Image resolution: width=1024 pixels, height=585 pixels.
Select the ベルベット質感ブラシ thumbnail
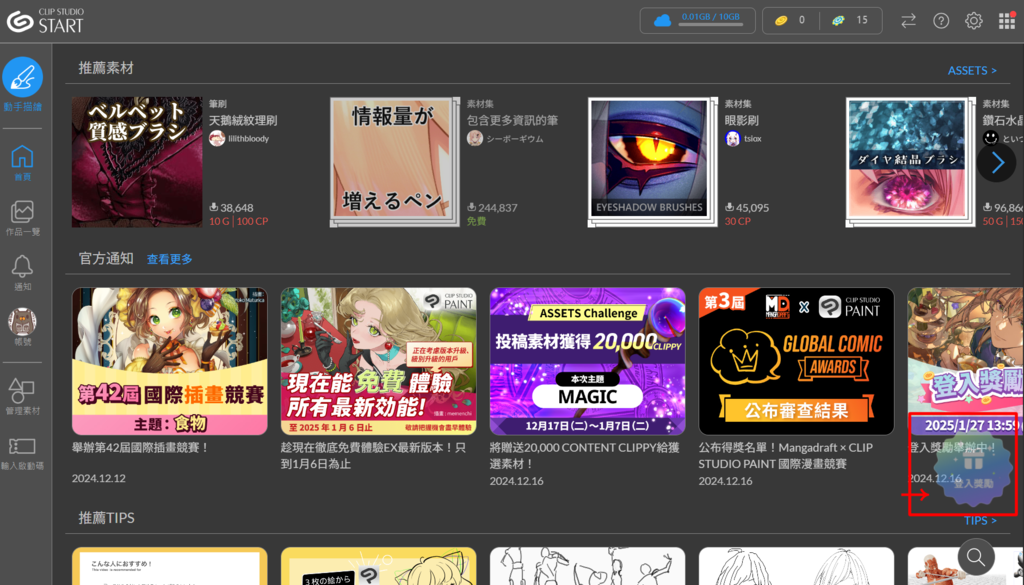click(x=137, y=163)
